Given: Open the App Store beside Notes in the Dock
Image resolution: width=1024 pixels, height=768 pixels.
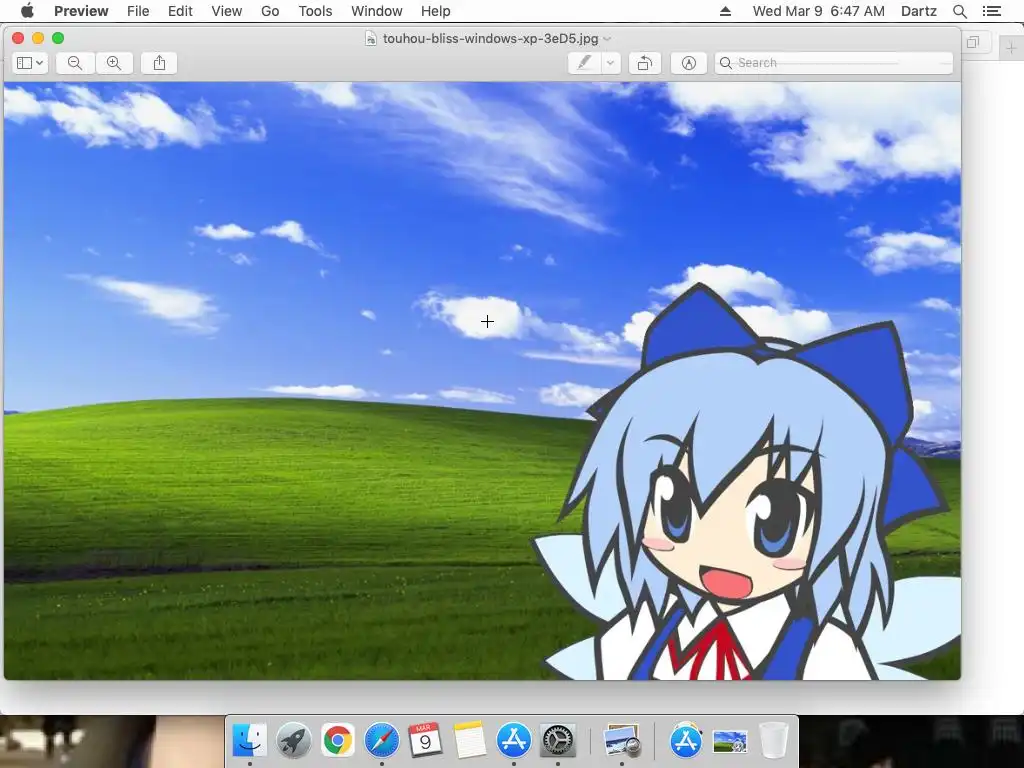Looking at the screenshot, I should (x=513, y=740).
